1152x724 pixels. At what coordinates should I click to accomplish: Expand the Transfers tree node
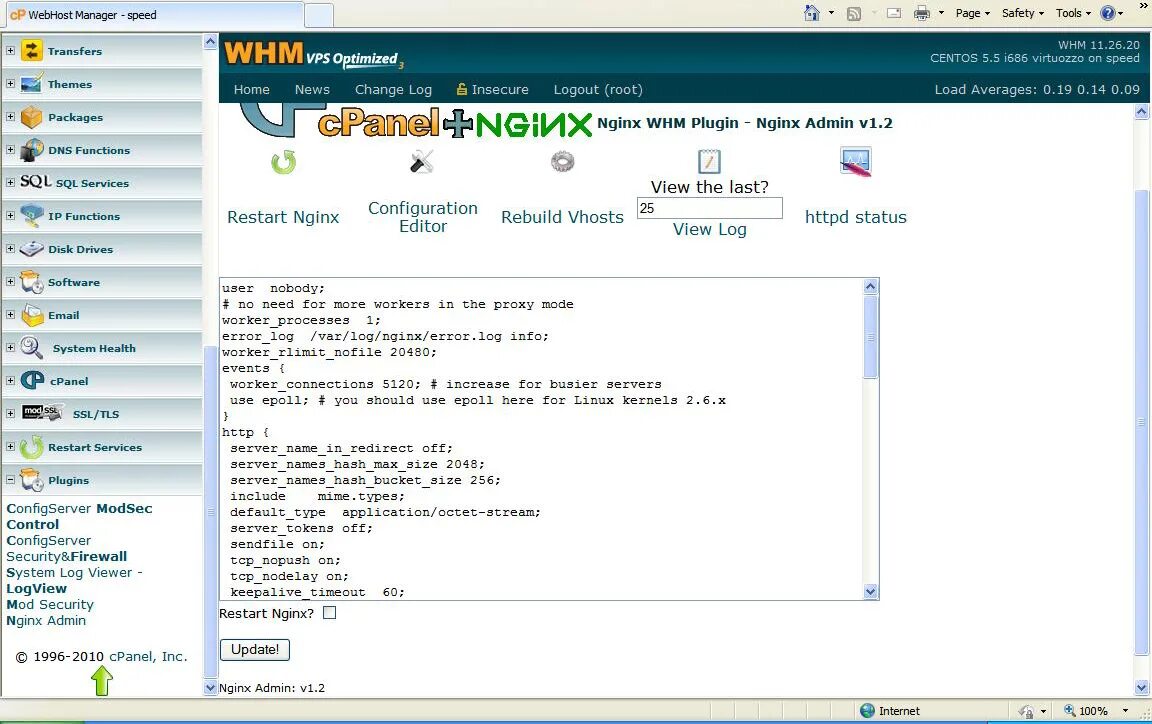(10, 51)
